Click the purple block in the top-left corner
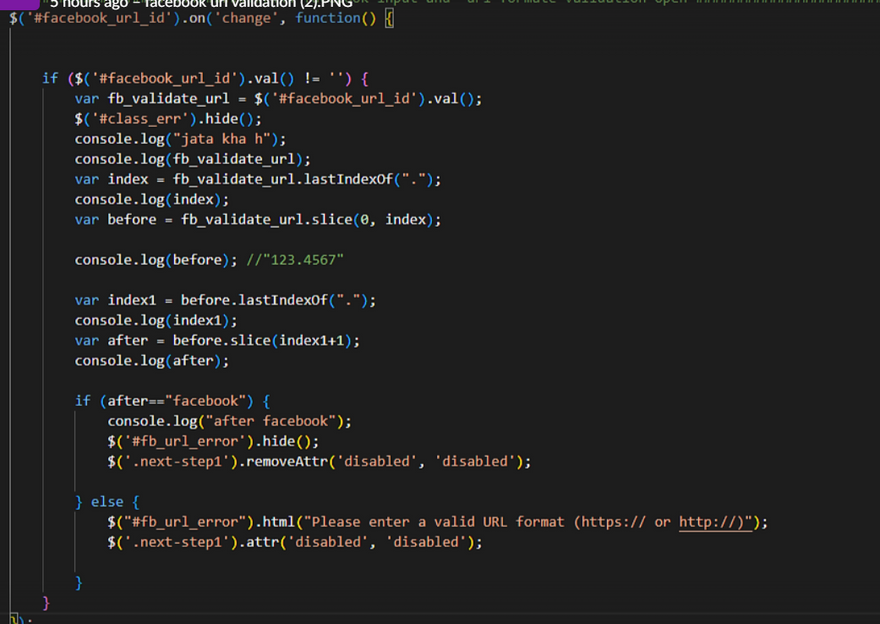 point(20,4)
